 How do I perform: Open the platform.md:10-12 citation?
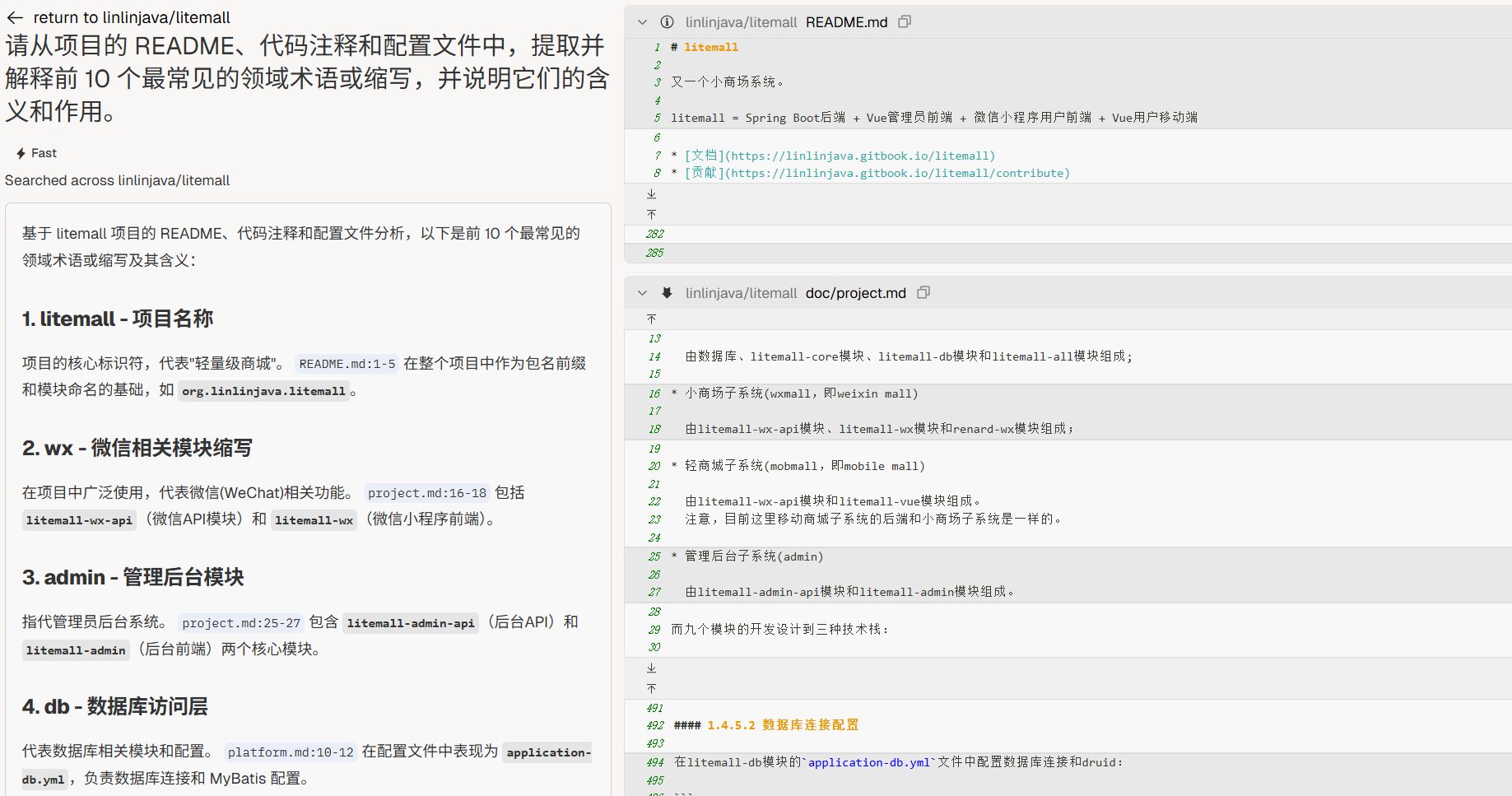[291, 752]
